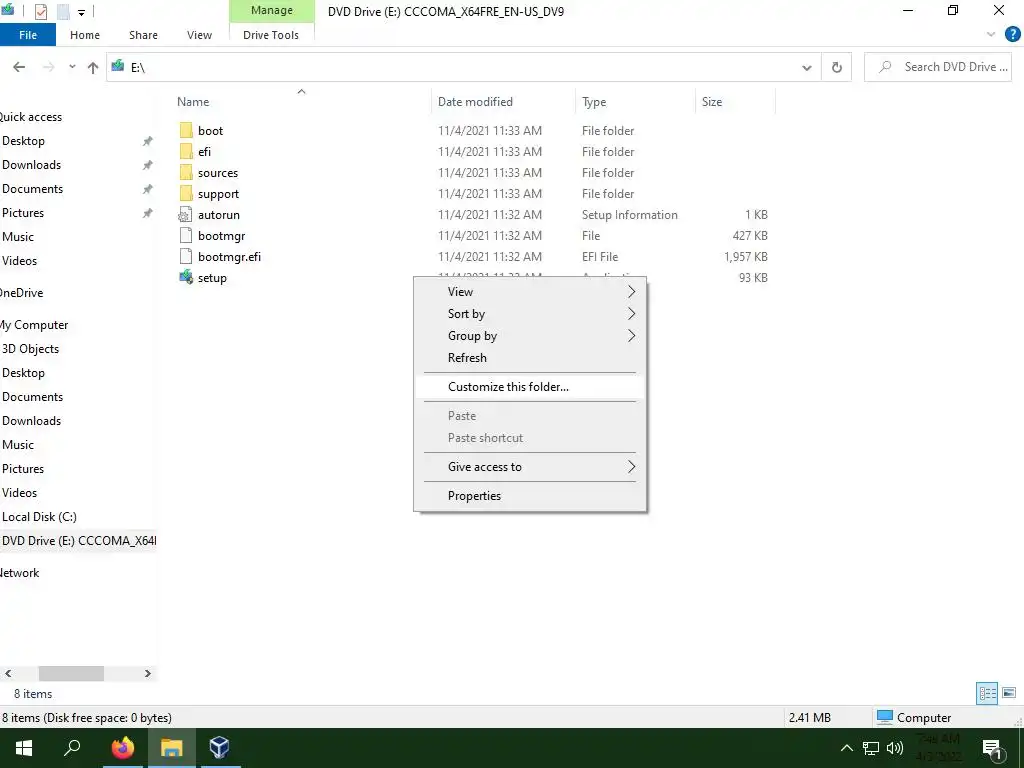The height and width of the screenshot is (768, 1024).
Task: Expand the ribbon with the chevron
Action: (991, 35)
